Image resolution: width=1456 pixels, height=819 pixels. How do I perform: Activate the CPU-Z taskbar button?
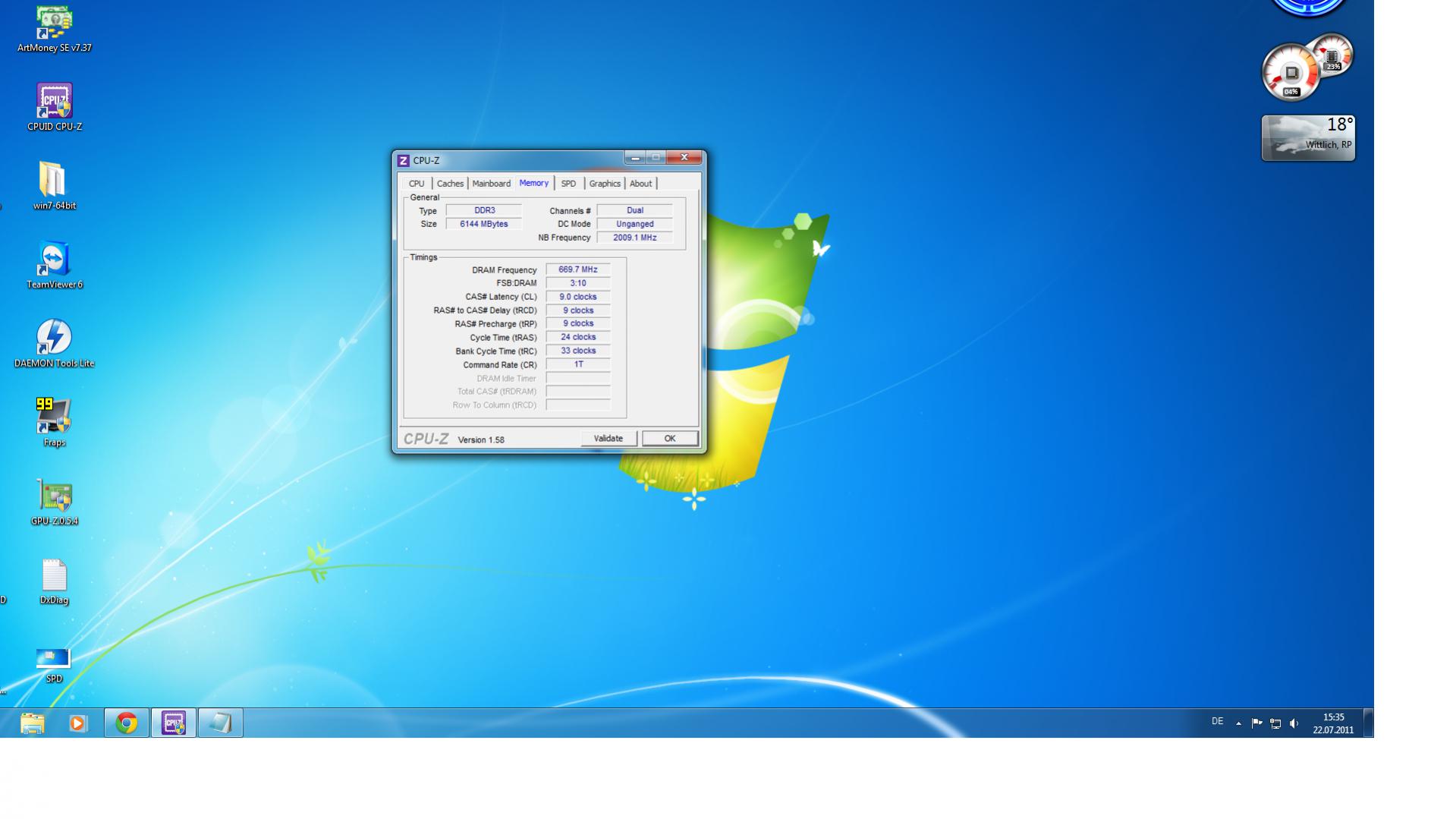click(174, 723)
